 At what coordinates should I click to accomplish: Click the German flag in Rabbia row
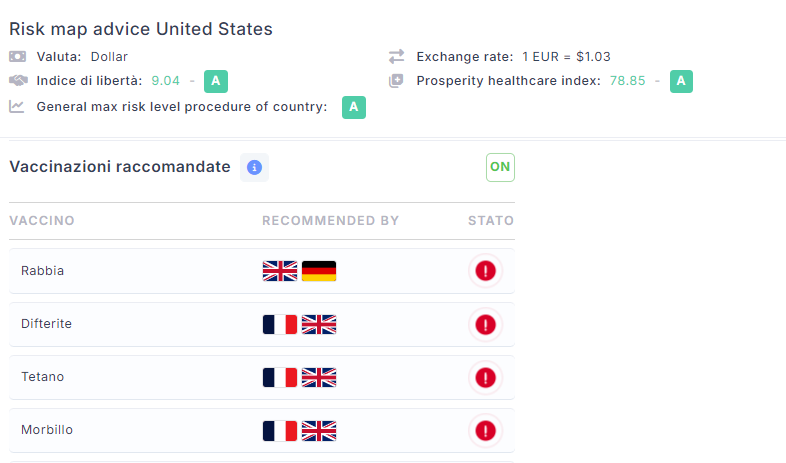pos(319,271)
